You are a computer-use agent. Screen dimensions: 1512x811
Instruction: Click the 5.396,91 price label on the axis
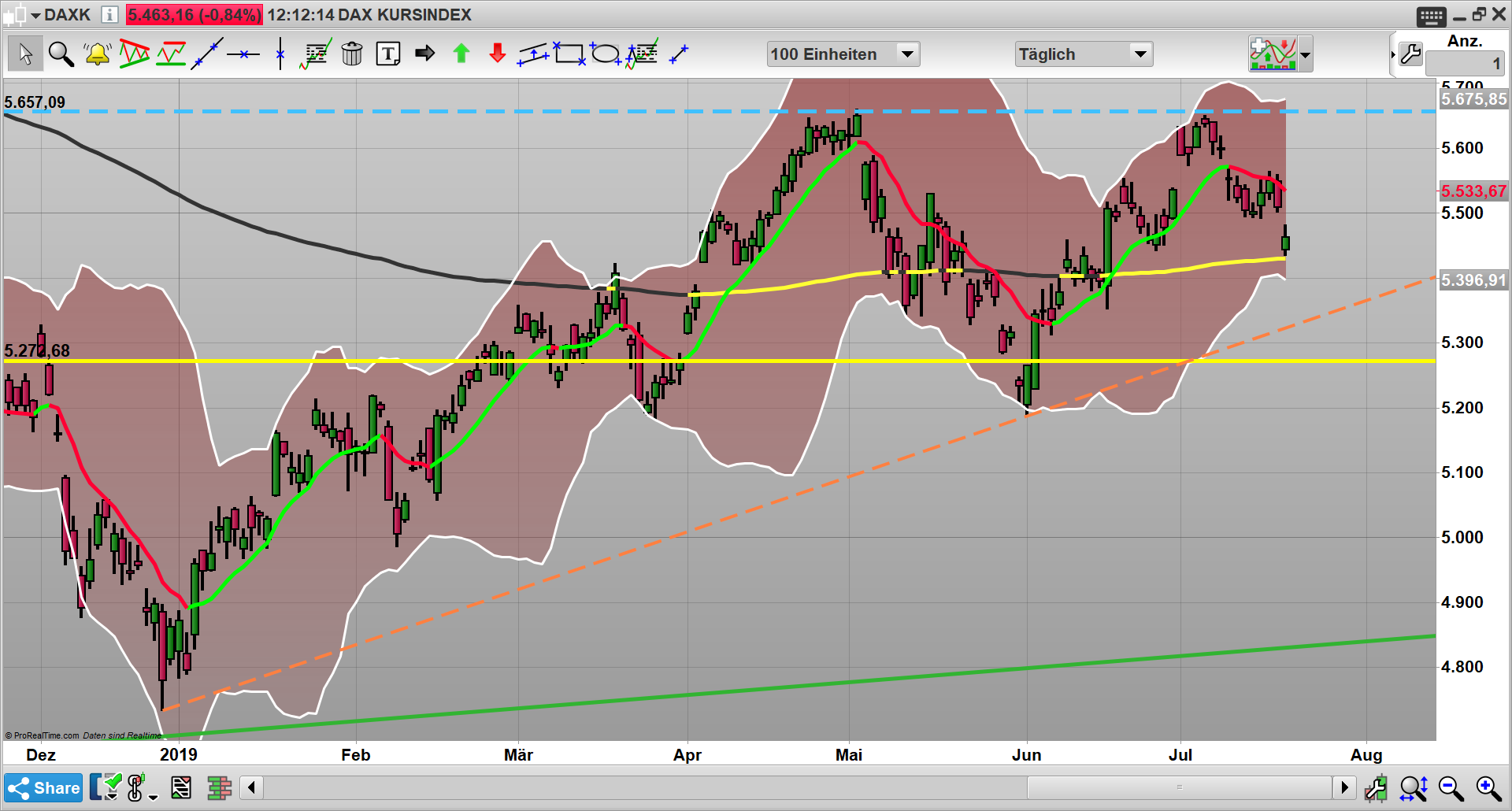coord(1473,280)
